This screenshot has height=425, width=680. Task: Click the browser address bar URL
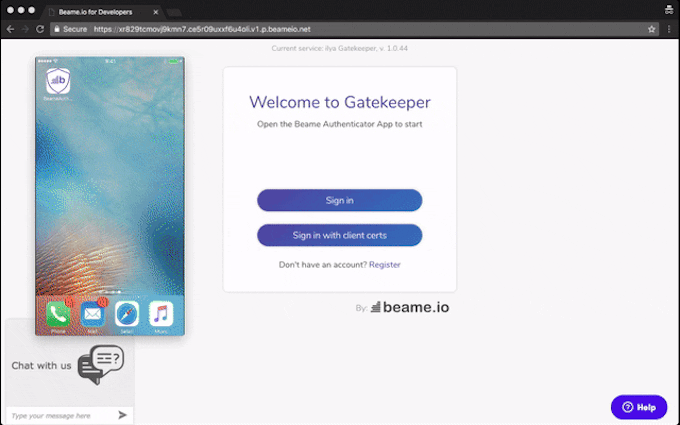(202, 29)
